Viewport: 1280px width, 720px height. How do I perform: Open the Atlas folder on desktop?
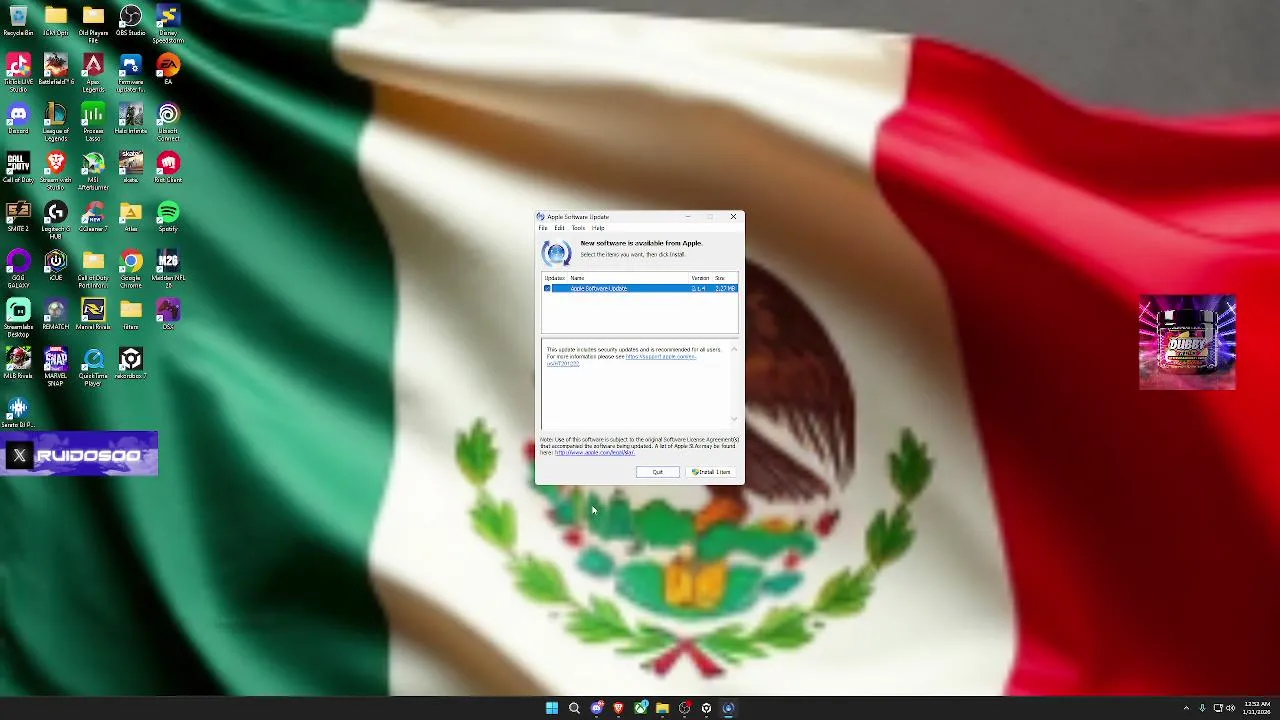(x=130, y=216)
